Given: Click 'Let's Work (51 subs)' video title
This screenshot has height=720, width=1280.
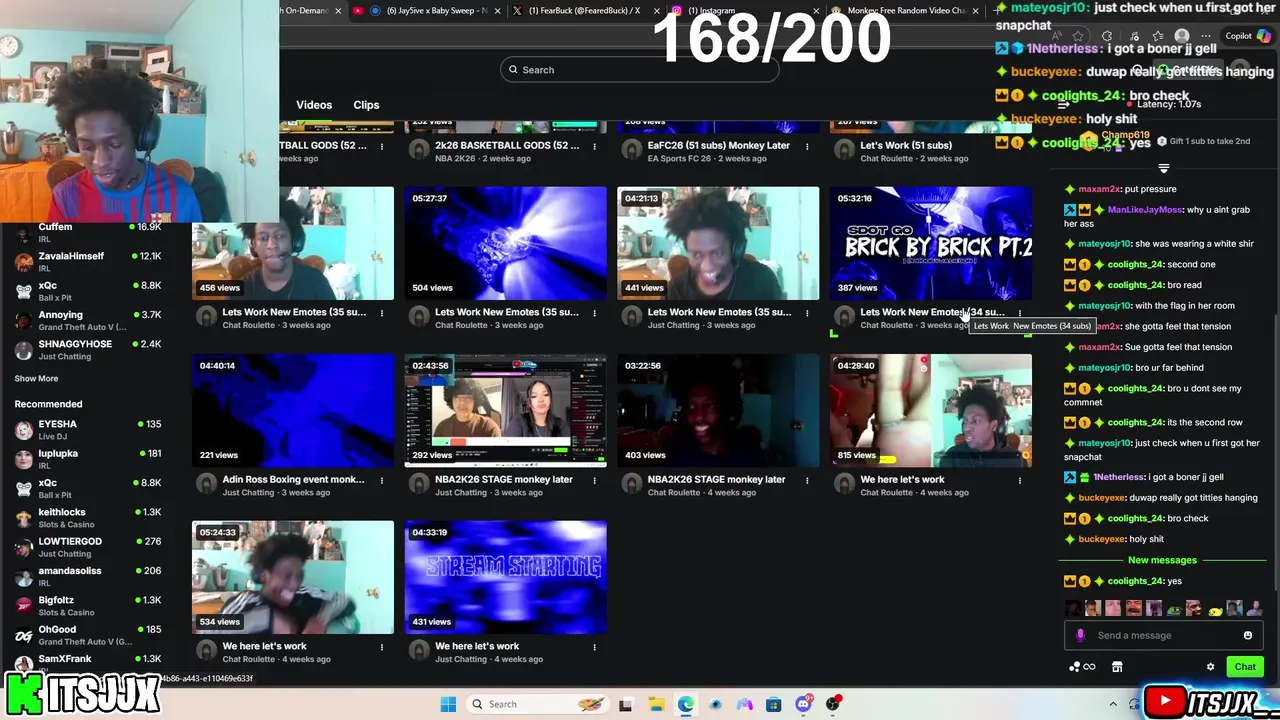Looking at the screenshot, I should click(906, 146).
